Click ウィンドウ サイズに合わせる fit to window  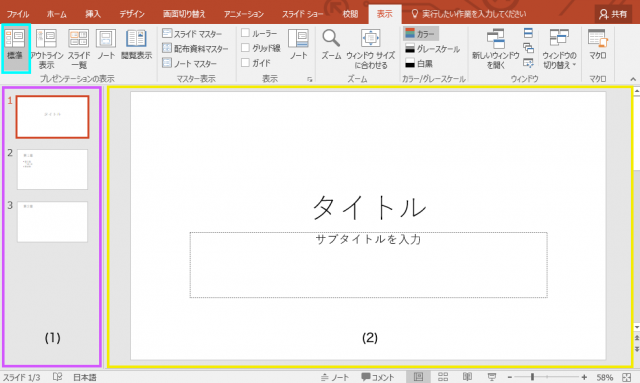click(371, 49)
